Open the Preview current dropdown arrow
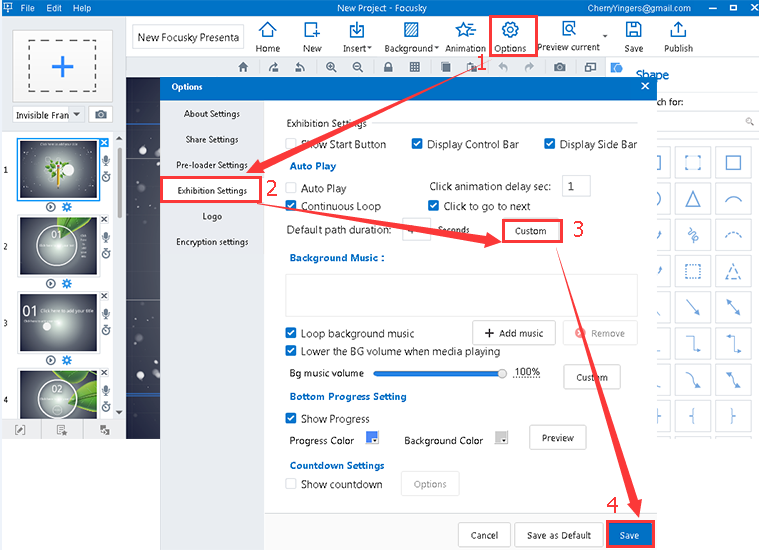The height and width of the screenshot is (550, 759). pos(605,36)
